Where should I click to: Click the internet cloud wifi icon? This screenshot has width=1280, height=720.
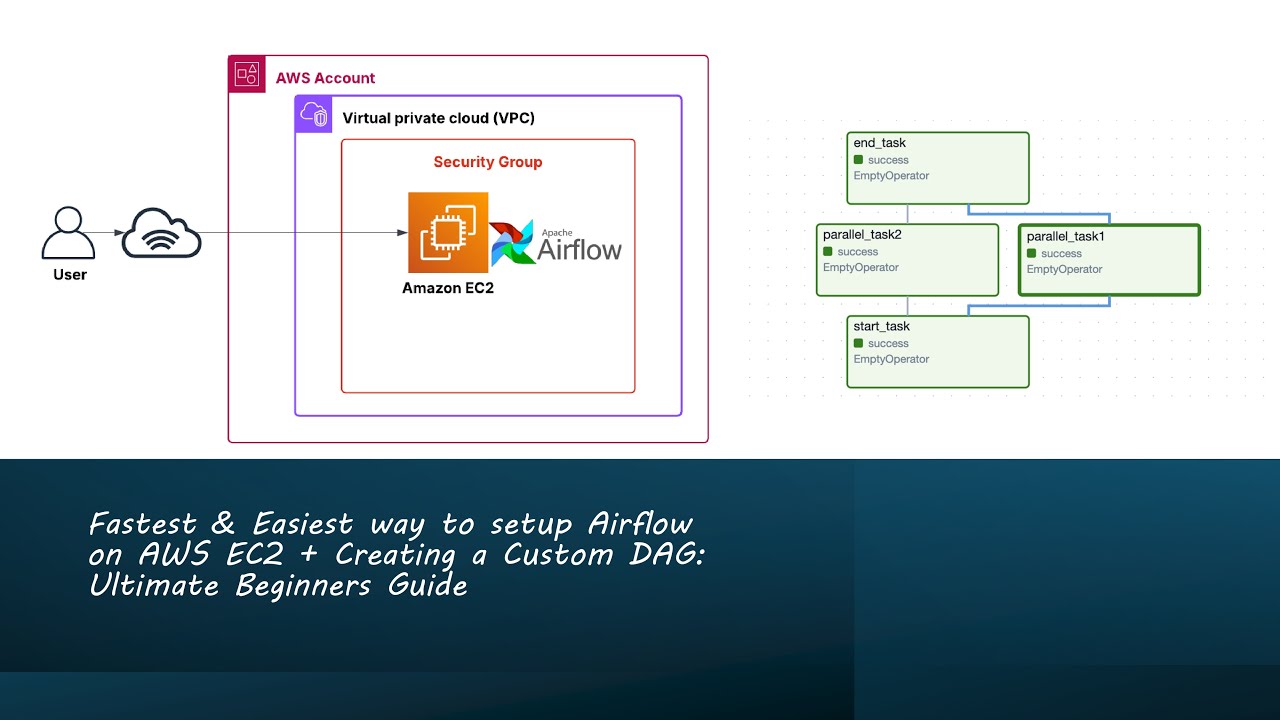162,234
